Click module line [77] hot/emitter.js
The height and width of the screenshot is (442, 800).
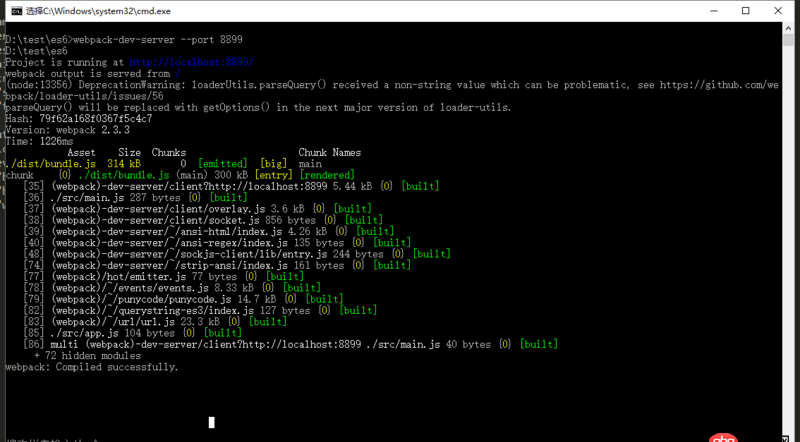click(x=163, y=277)
